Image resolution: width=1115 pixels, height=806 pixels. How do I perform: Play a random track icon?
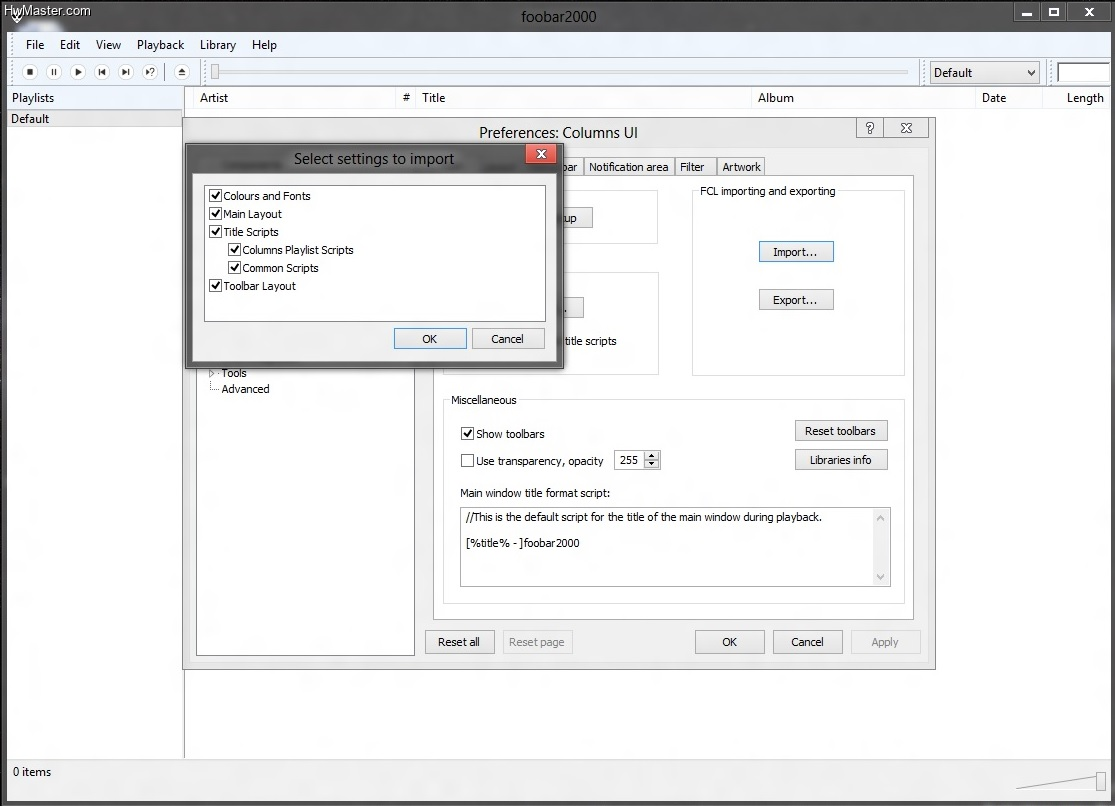pyautogui.click(x=150, y=72)
